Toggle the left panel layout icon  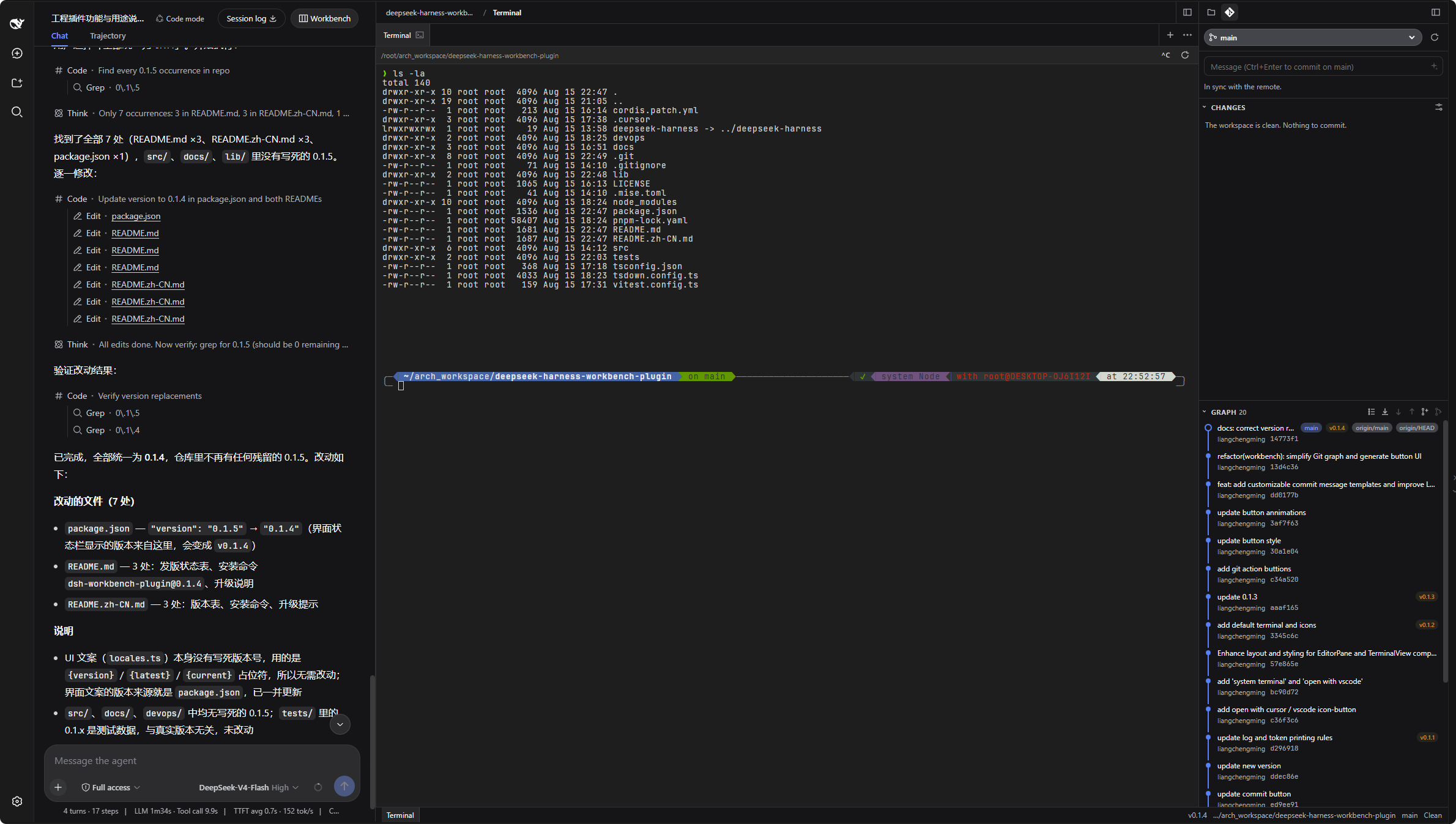(x=1187, y=12)
